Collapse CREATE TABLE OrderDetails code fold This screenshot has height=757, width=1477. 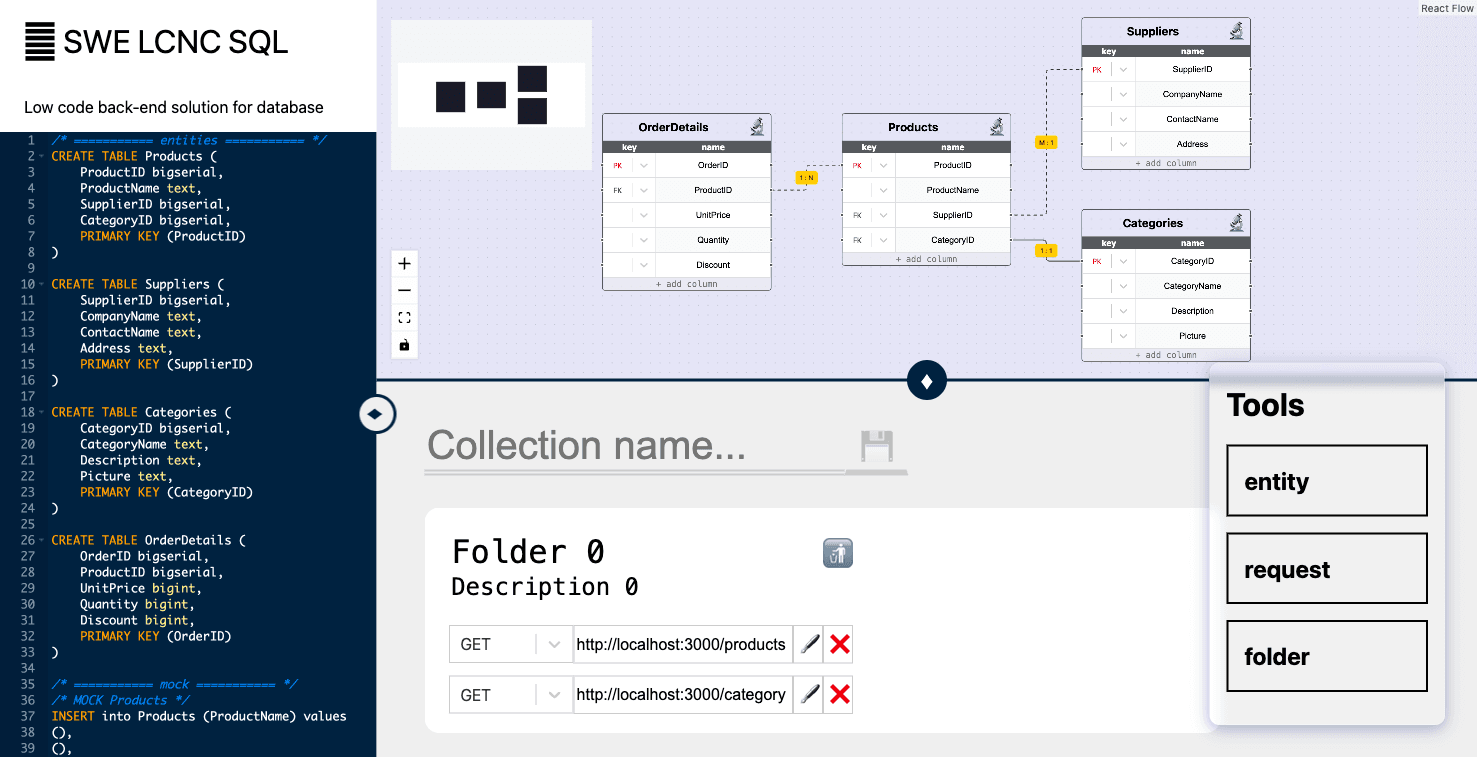click(x=40, y=541)
